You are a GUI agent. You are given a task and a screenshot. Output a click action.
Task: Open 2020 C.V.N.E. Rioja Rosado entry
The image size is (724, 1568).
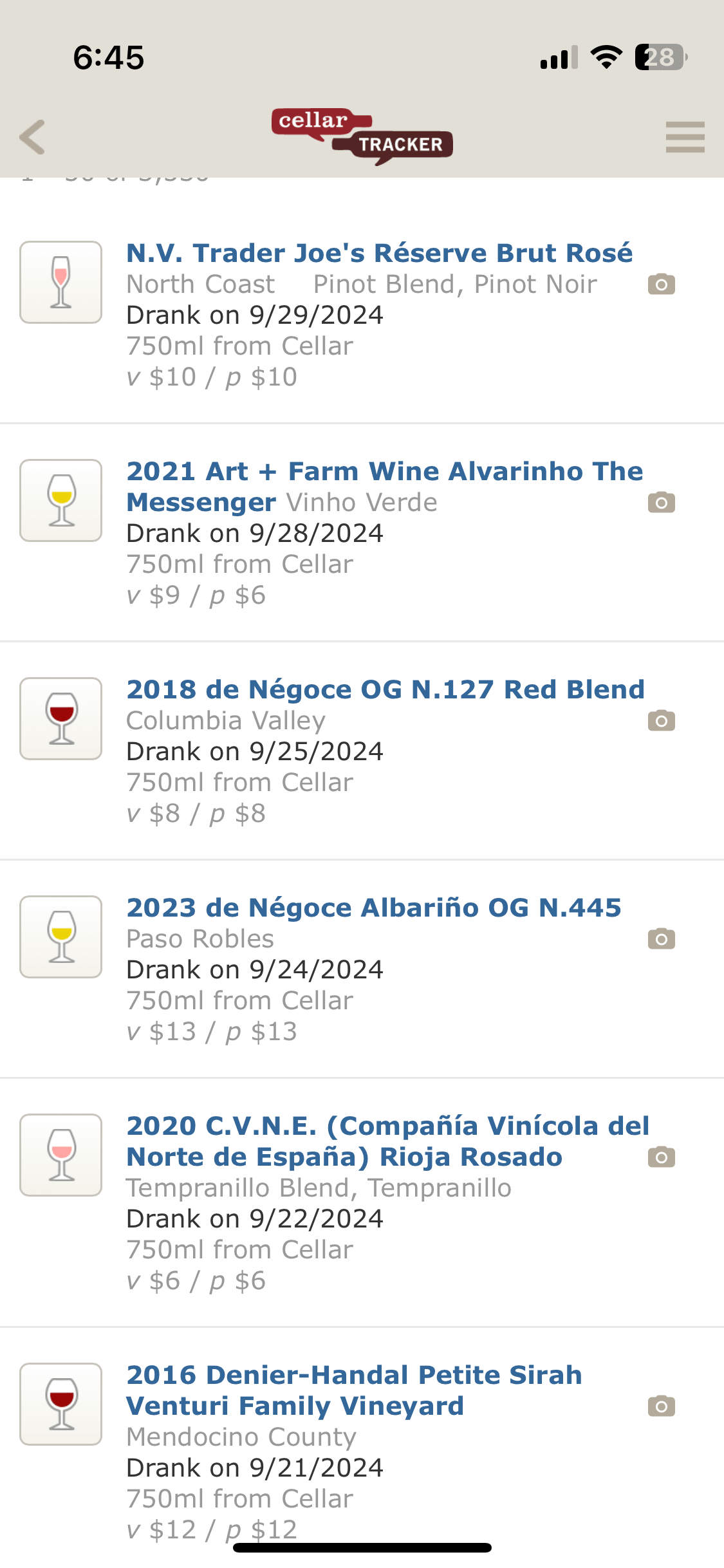387,1126
